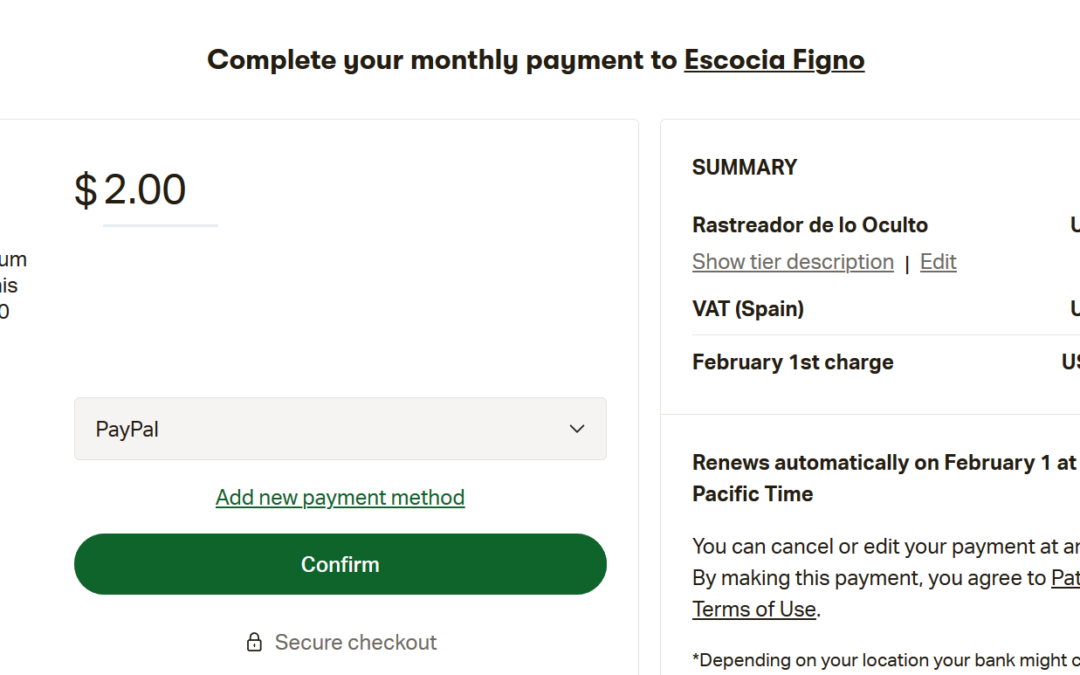Click the Add new payment method link
The width and height of the screenshot is (1080, 675).
coord(340,497)
